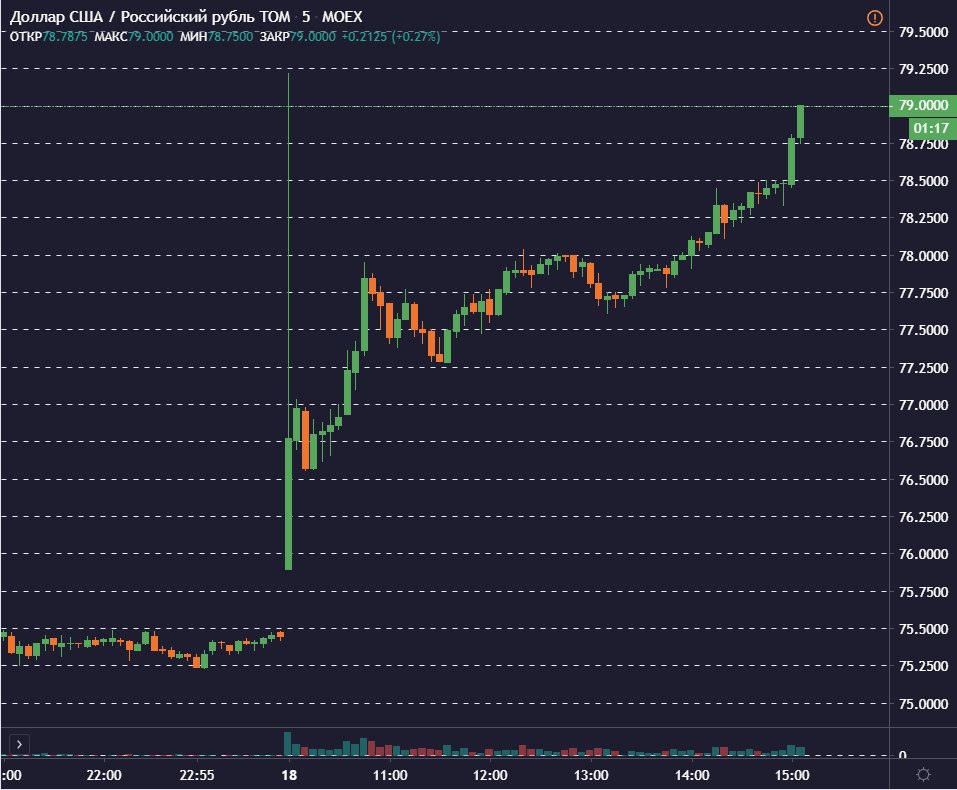This screenshot has width=957, height=790.
Task: Expand the collapsed panel chevron button
Action: (20, 744)
